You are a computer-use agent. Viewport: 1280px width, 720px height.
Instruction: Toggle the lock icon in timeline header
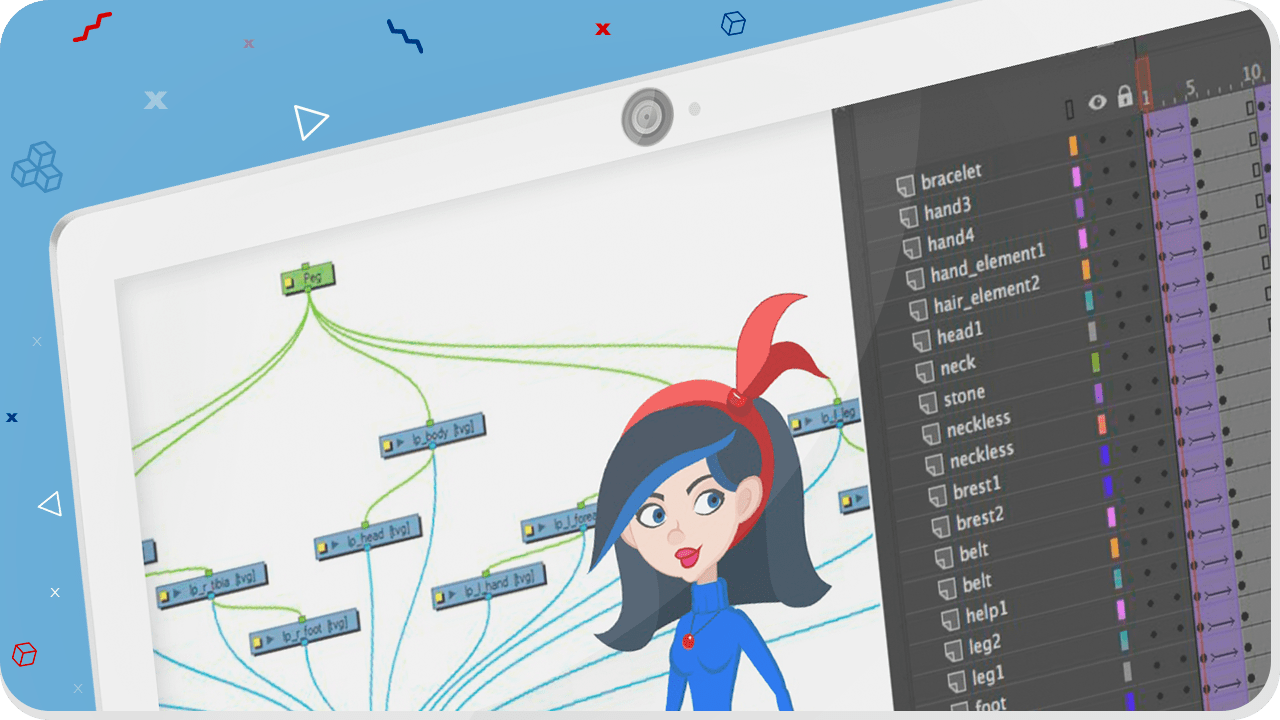pyautogui.click(x=1124, y=97)
